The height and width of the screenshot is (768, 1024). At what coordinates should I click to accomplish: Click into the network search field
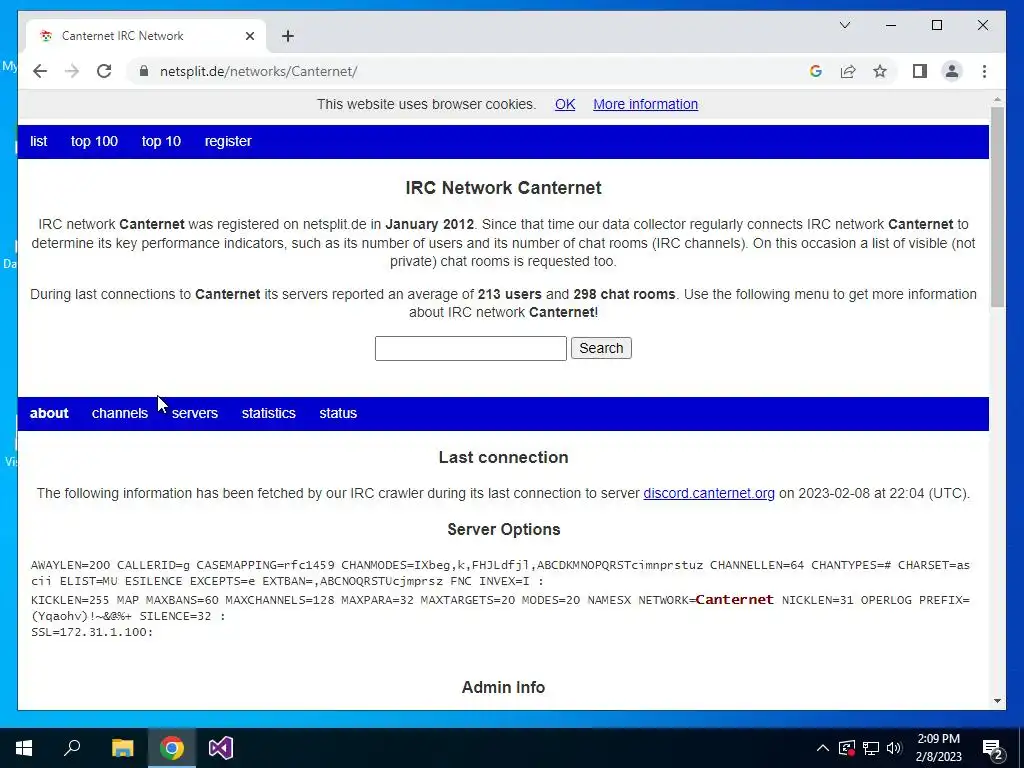point(470,348)
